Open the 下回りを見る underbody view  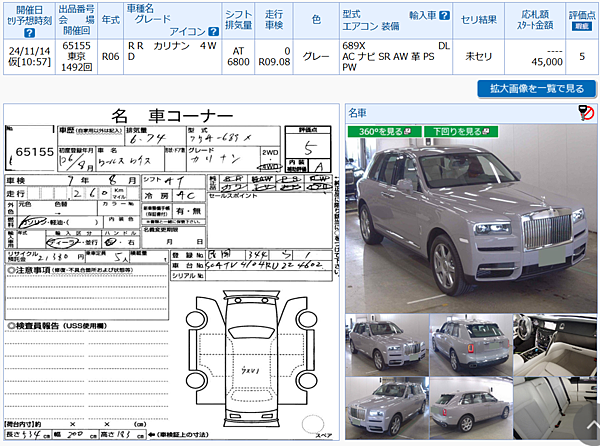tap(461, 132)
